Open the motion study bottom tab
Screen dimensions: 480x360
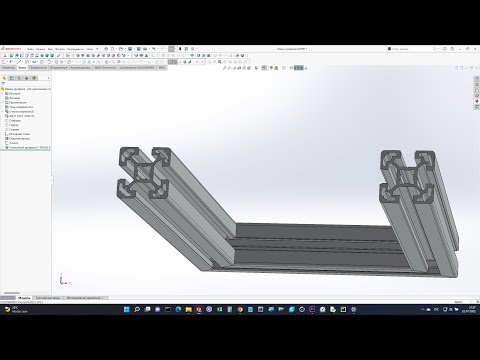[x=86, y=298]
